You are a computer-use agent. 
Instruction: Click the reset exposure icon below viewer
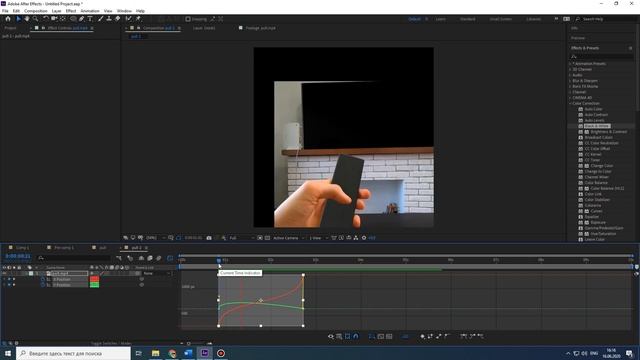[x=364, y=238]
